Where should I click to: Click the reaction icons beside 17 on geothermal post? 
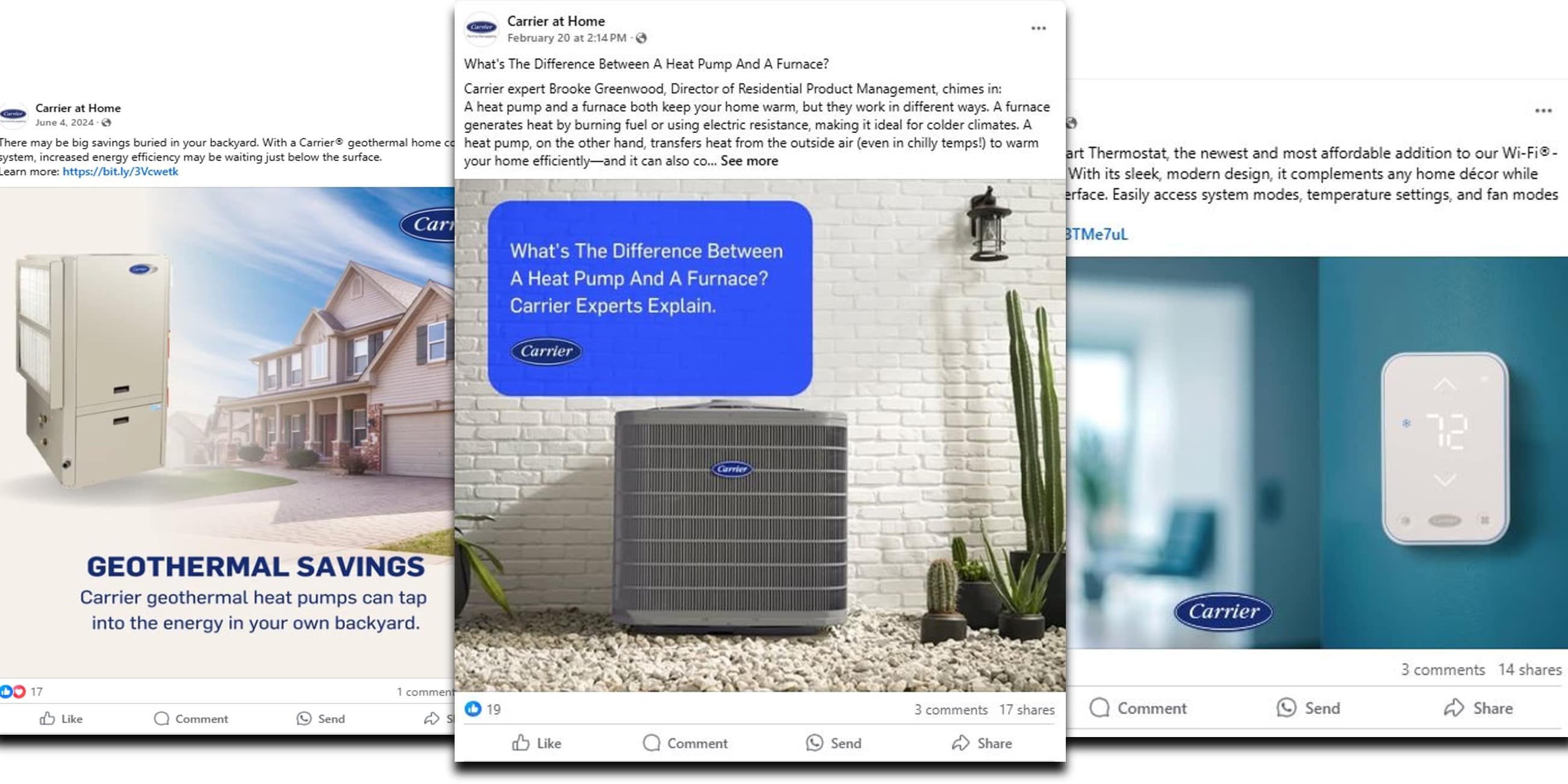point(13,691)
